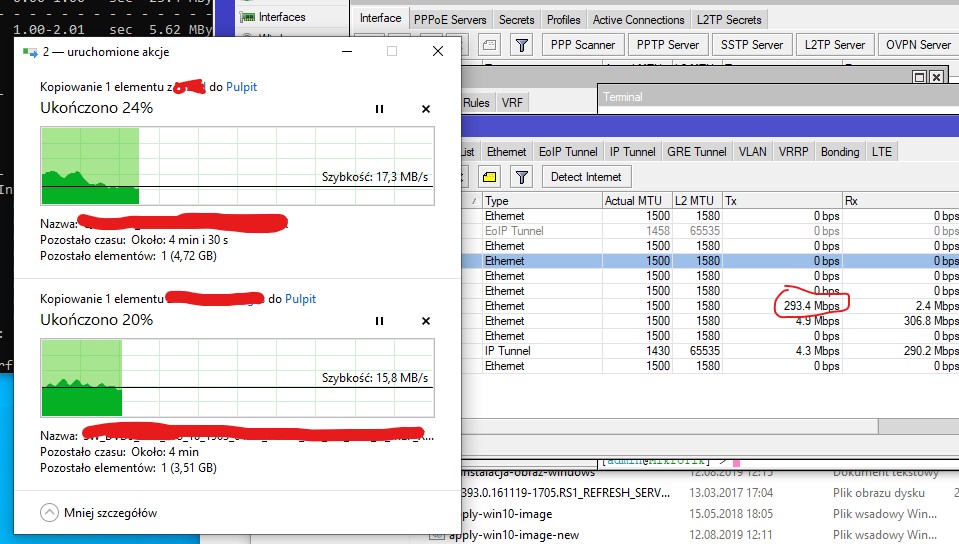Open the VRF tab
This screenshot has height=544, width=959.
point(512,103)
